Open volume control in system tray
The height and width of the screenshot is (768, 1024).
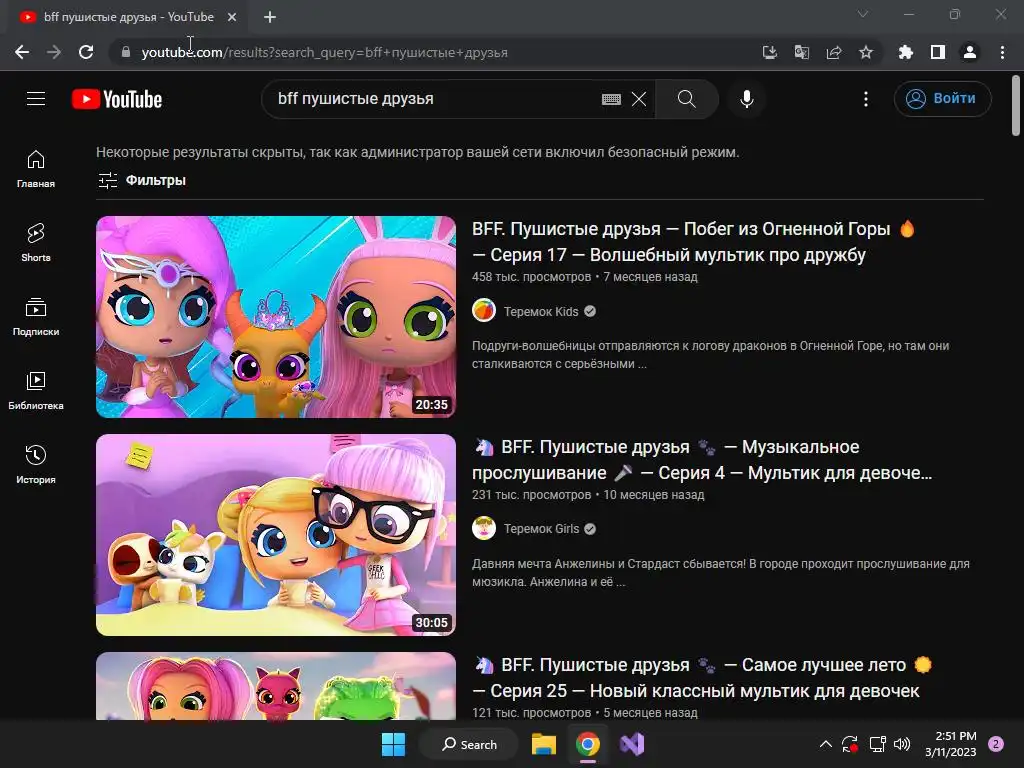pos(902,744)
